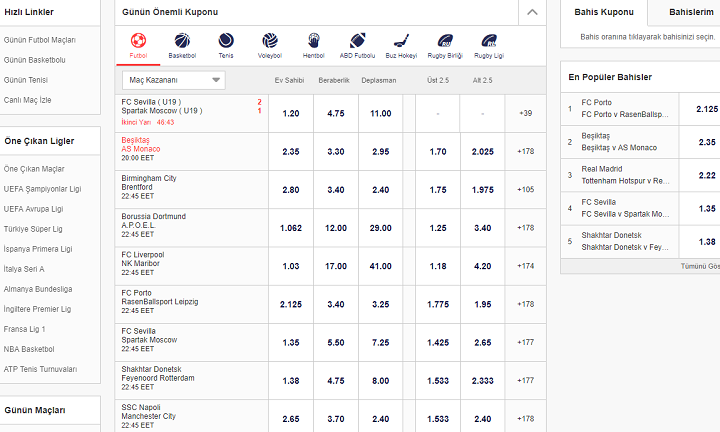This screenshot has height=432, width=720.
Task: Select the Voleybol sport icon
Action: coord(270,45)
